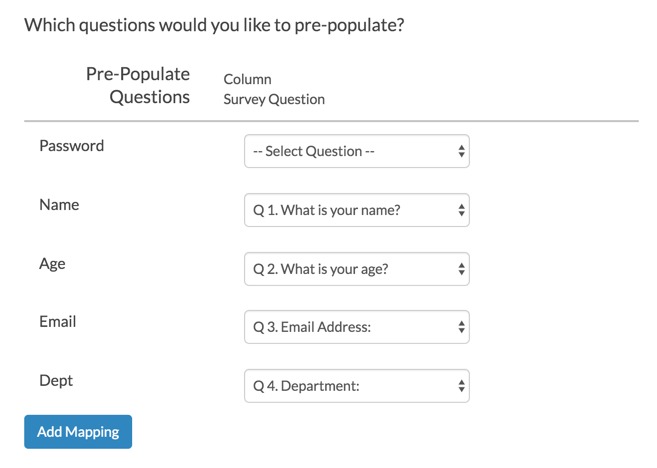Image resolution: width=657 pixels, height=468 pixels.
Task: Click the Pre-Populate Questions column header
Action: pos(138,86)
